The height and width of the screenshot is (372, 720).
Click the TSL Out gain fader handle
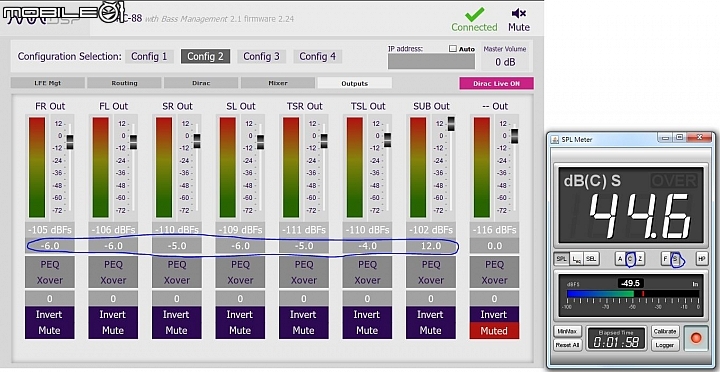coord(388,140)
